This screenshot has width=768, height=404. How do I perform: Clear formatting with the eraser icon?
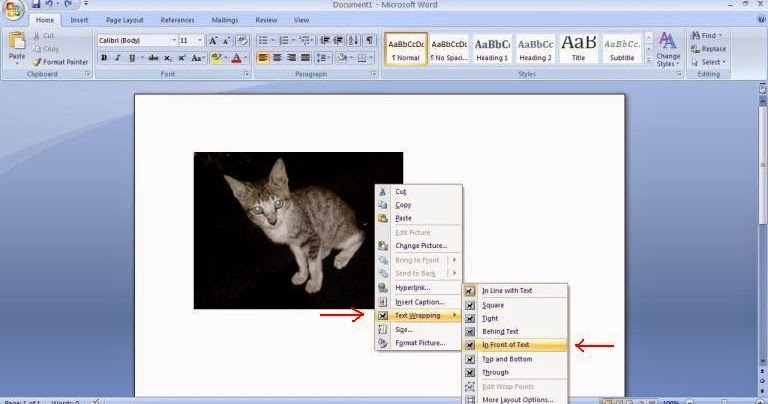click(x=242, y=41)
